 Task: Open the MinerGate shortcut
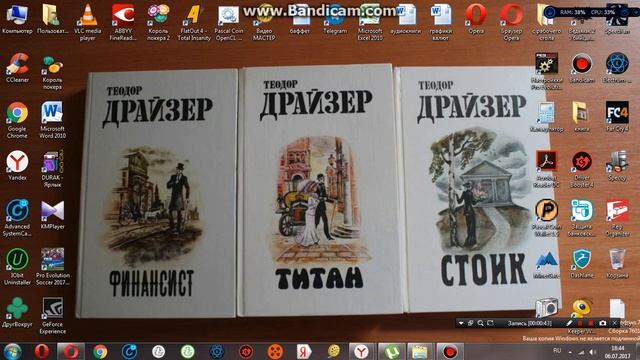547,264
